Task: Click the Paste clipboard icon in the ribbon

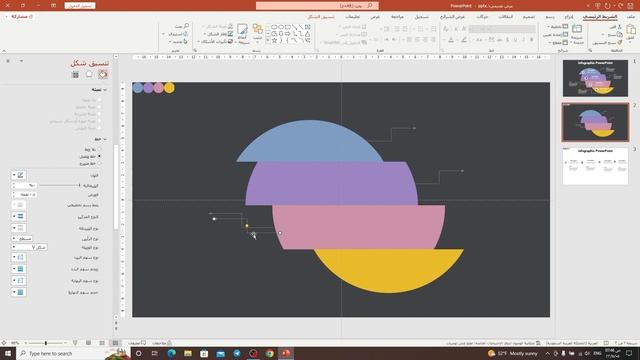Action: pyautogui.click(x=631, y=30)
